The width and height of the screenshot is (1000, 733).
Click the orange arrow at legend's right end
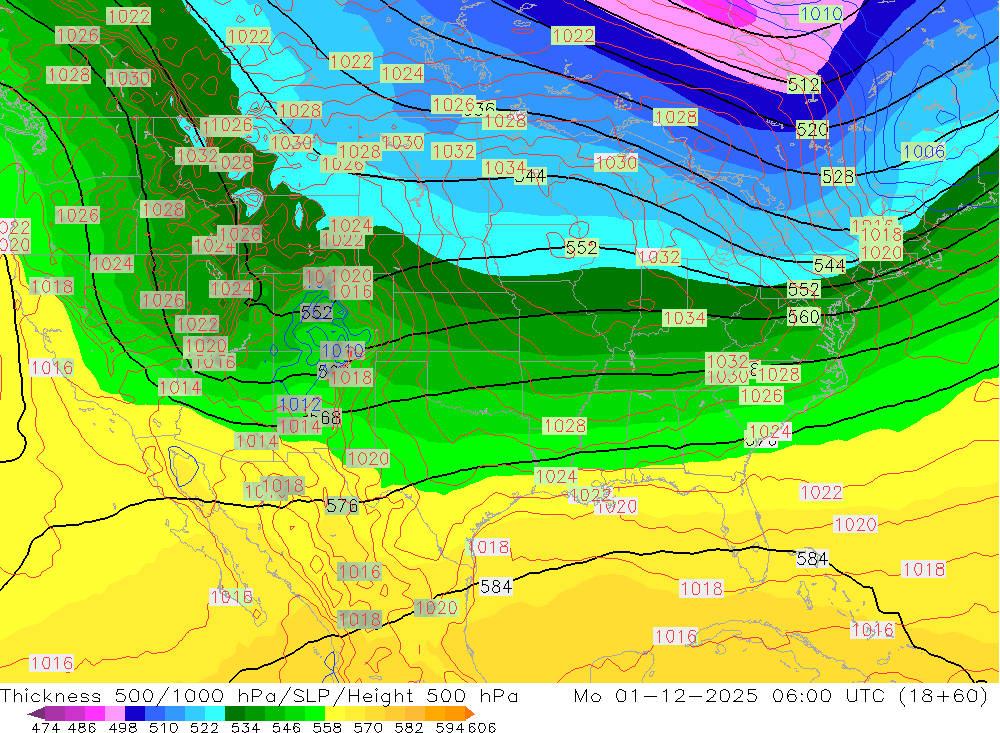[469, 713]
